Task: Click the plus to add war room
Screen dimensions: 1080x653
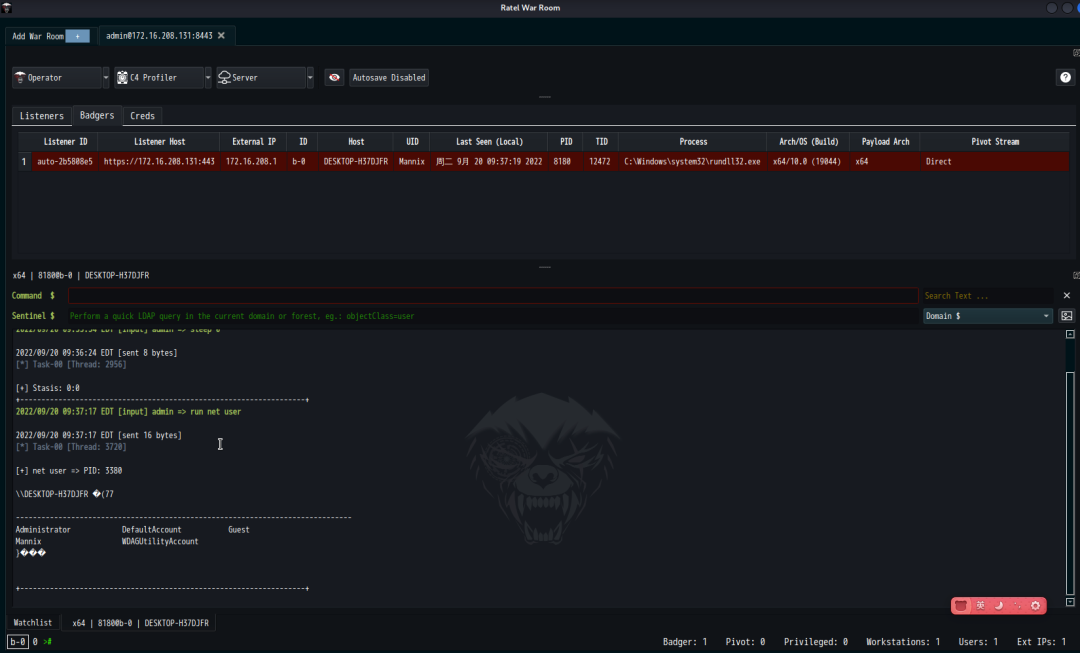Action: click(x=78, y=36)
